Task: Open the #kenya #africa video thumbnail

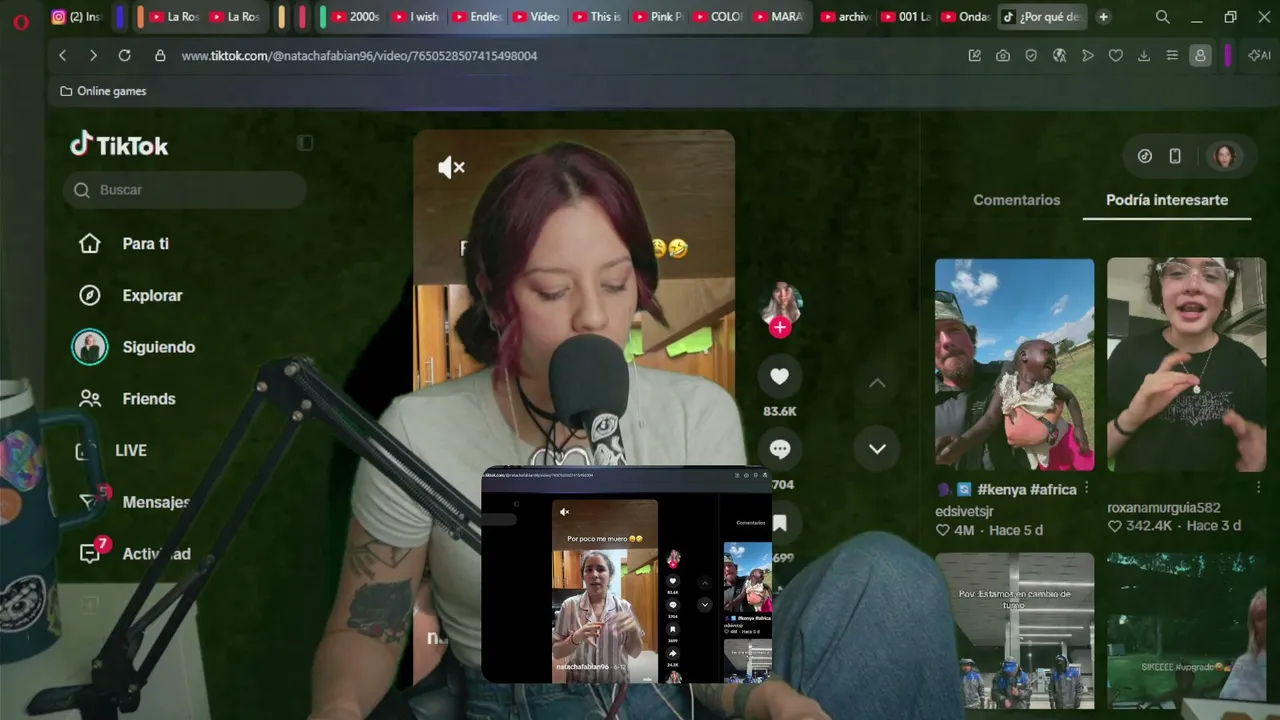Action: pos(1015,365)
